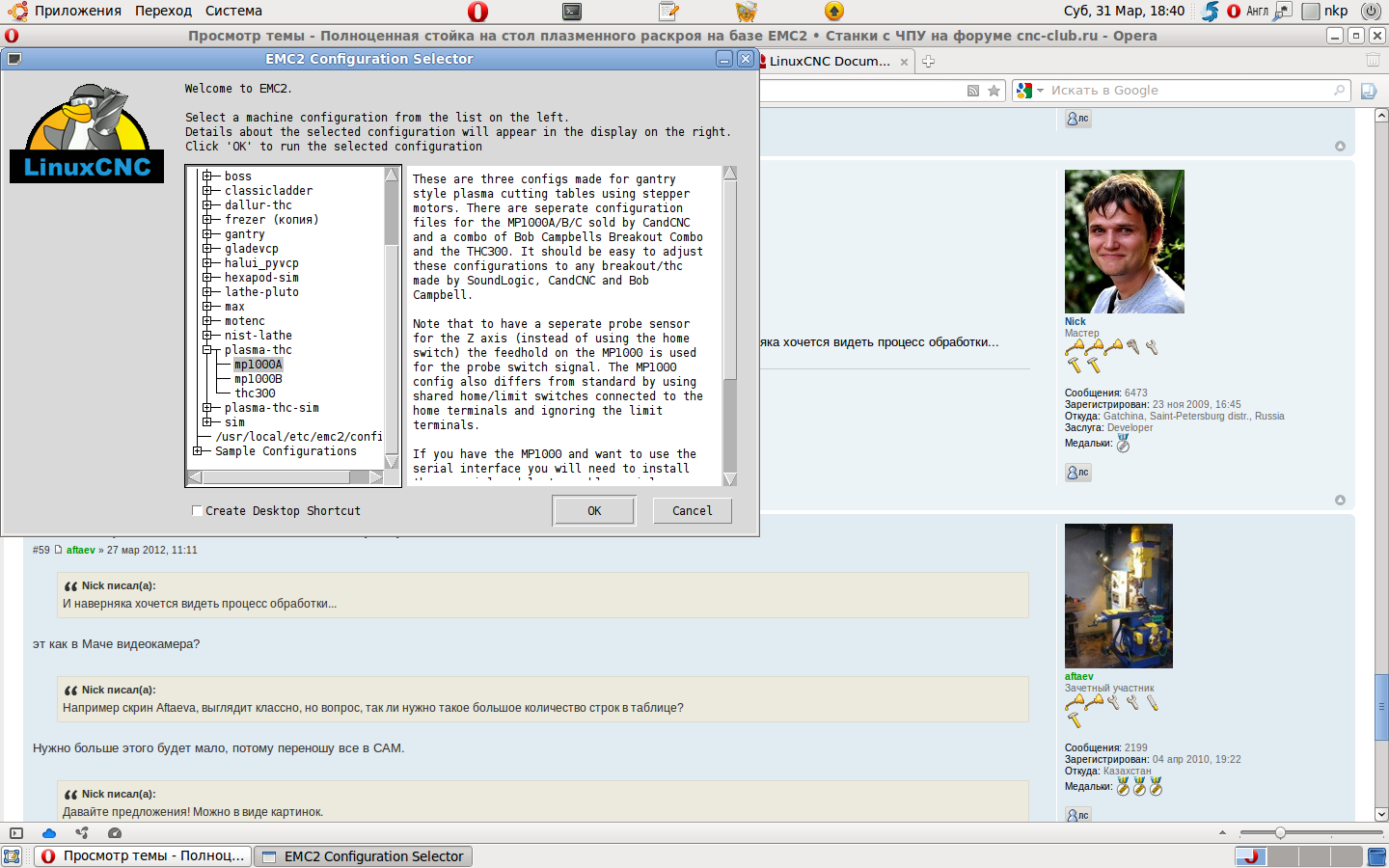Open aftaev profile link in sidebar
Screen dimensions: 1389x868
(1079, 677)
